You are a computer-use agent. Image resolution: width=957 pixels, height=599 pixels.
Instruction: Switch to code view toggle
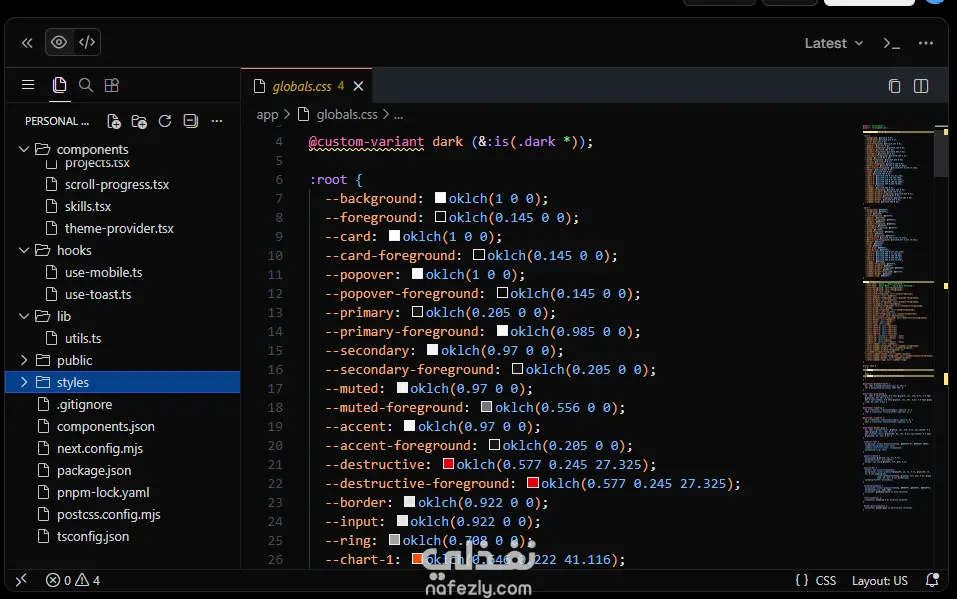point(87,42)
